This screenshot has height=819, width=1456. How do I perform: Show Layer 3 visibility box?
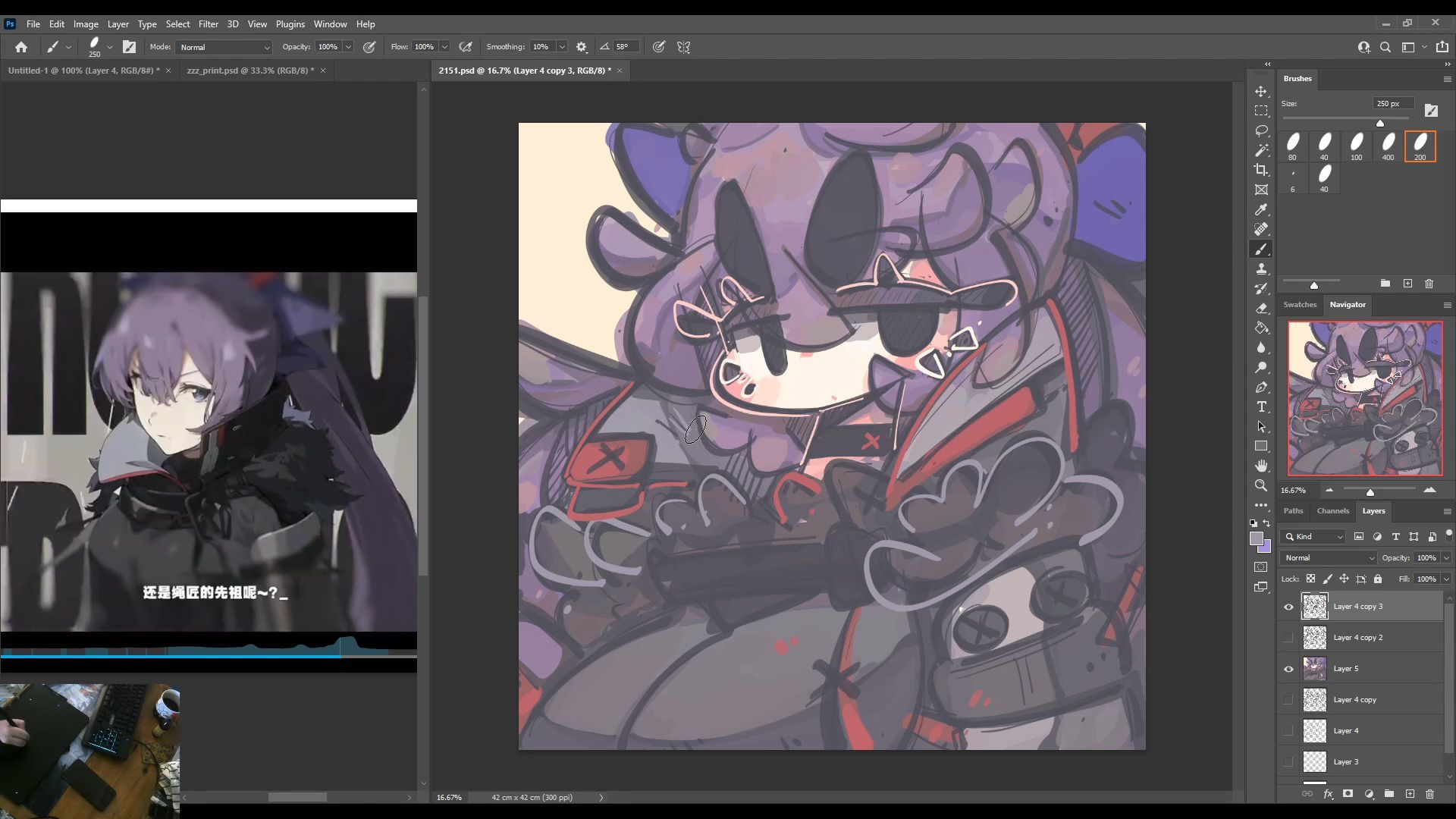(x=1288, y=762)
